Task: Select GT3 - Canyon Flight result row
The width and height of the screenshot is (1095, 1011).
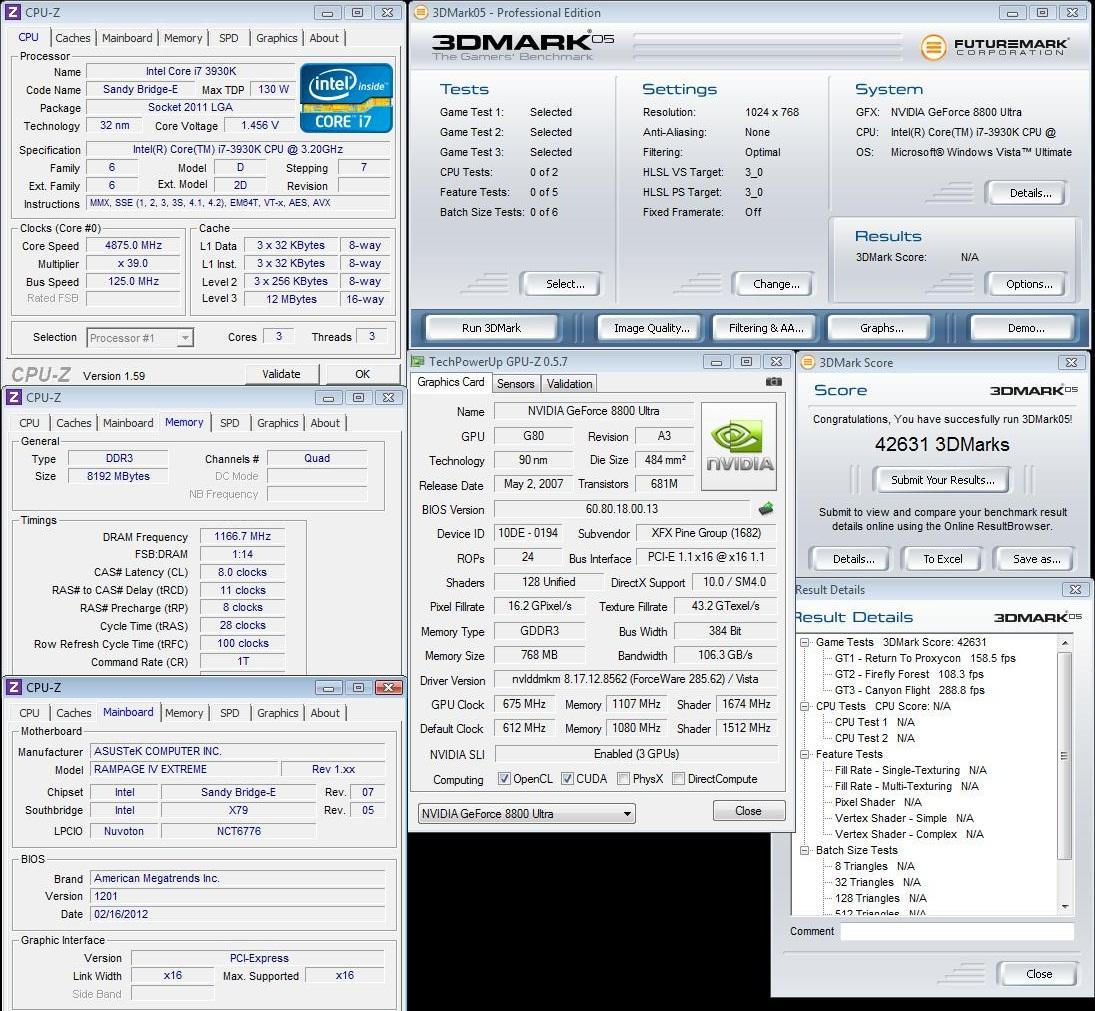Action: coord(909,691)
